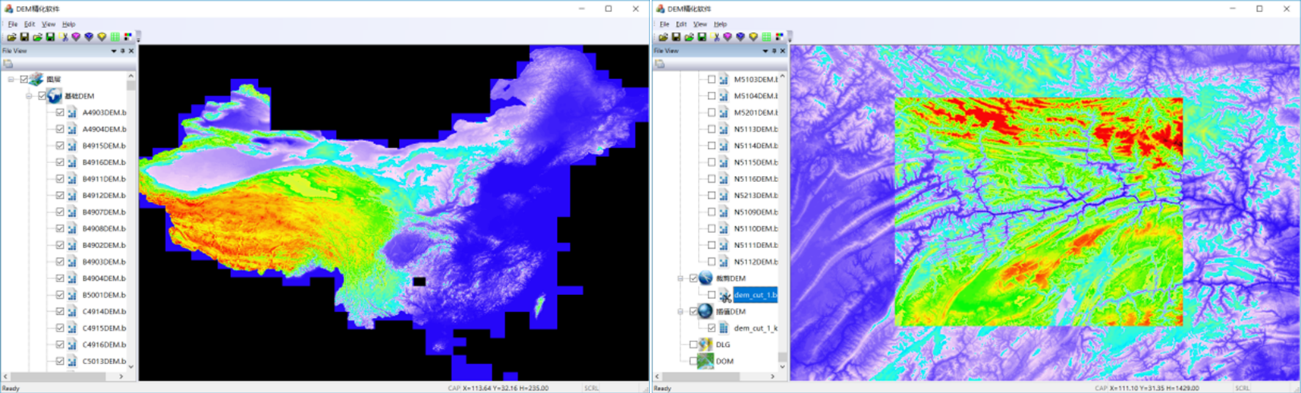The height and width of the screenshot is (393, 1301).
Task: Click the green save icon in right toolbar
Action: 702,37
